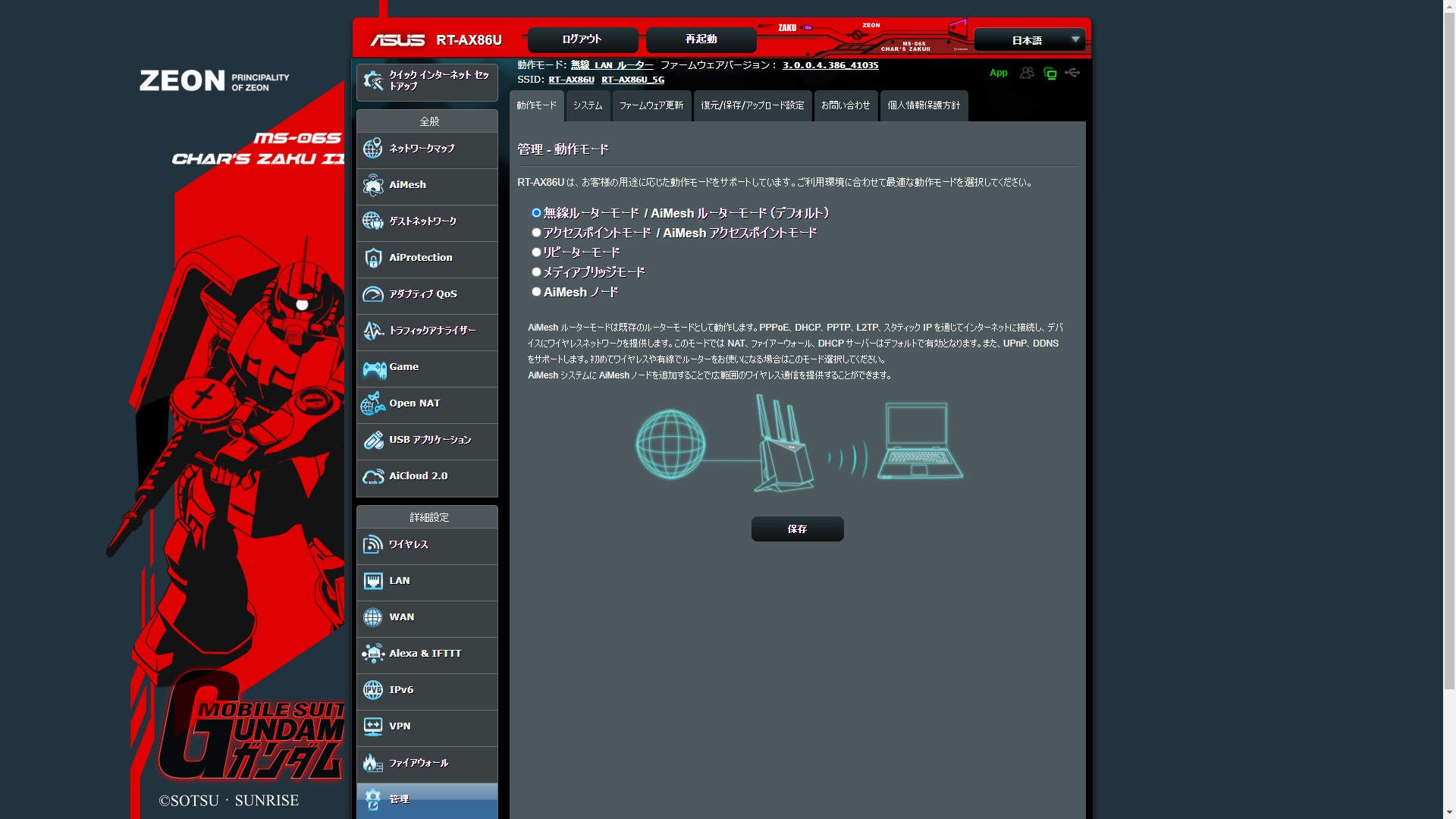Choose the AiMesh Node radio option
The width and height of the screenshot is (1456, 819).
tap(536, 292)
